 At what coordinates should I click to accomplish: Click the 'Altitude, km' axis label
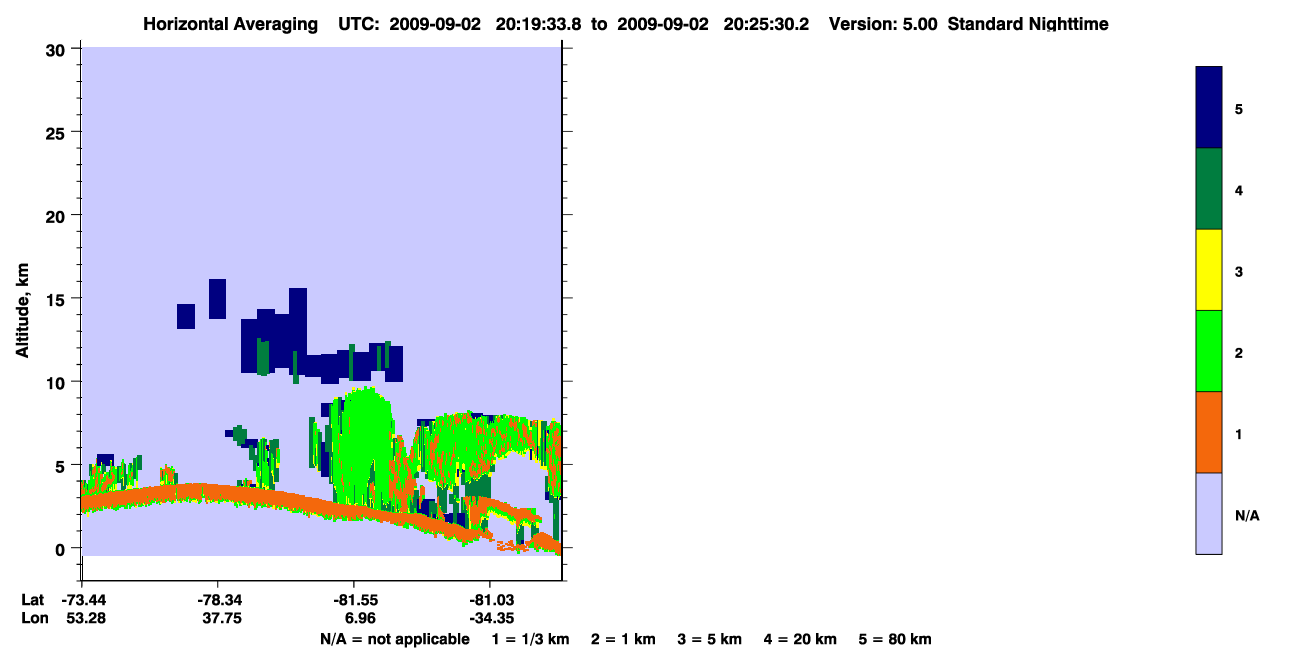pos(22,311)
